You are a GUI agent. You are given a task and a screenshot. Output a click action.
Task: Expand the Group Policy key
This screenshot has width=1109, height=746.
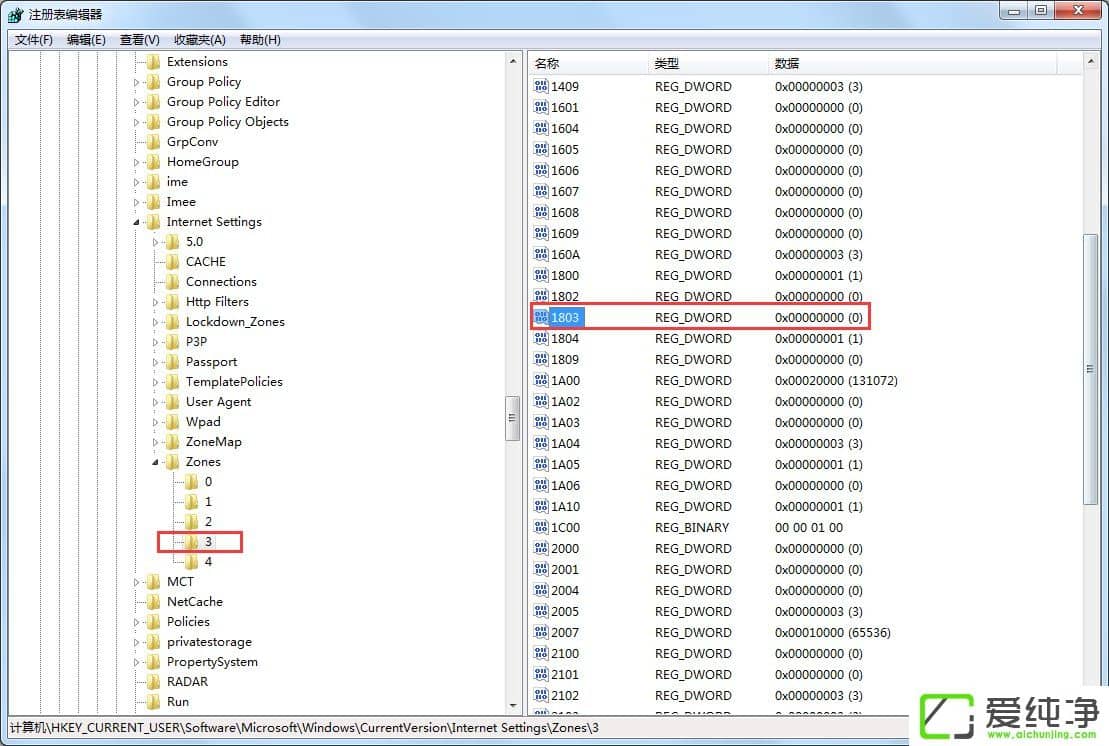click(137, 82)
